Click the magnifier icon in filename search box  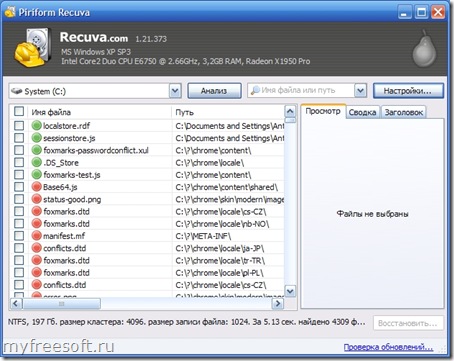255,90
